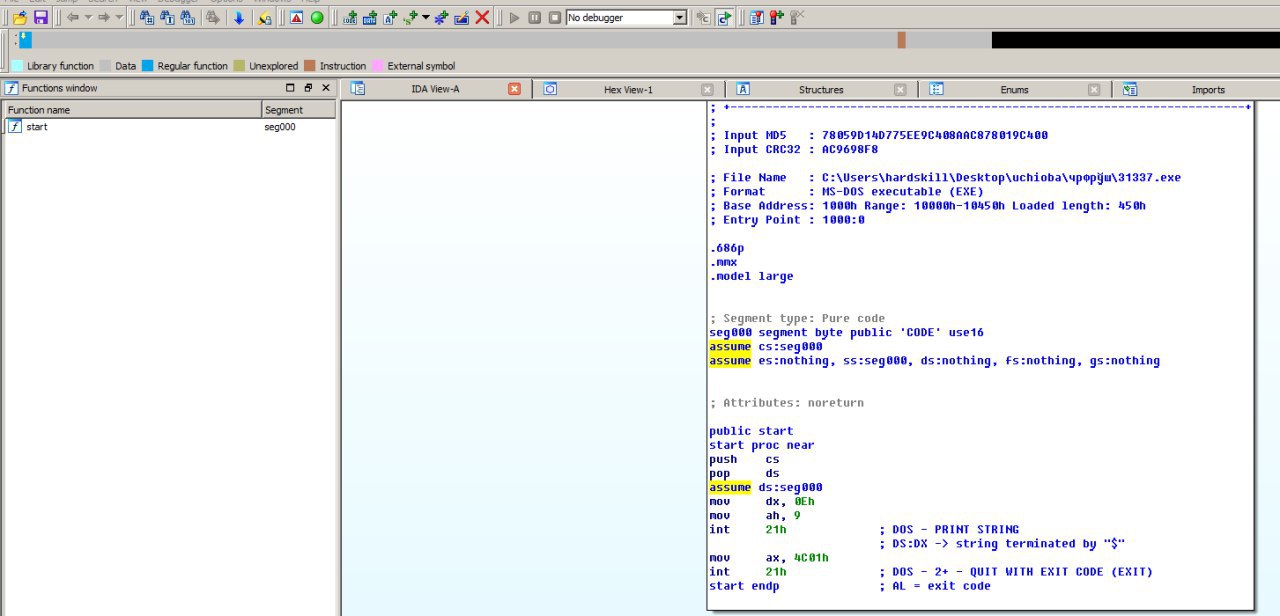Click the blue asterisk toolbar icon

click(x=441, y=18)
